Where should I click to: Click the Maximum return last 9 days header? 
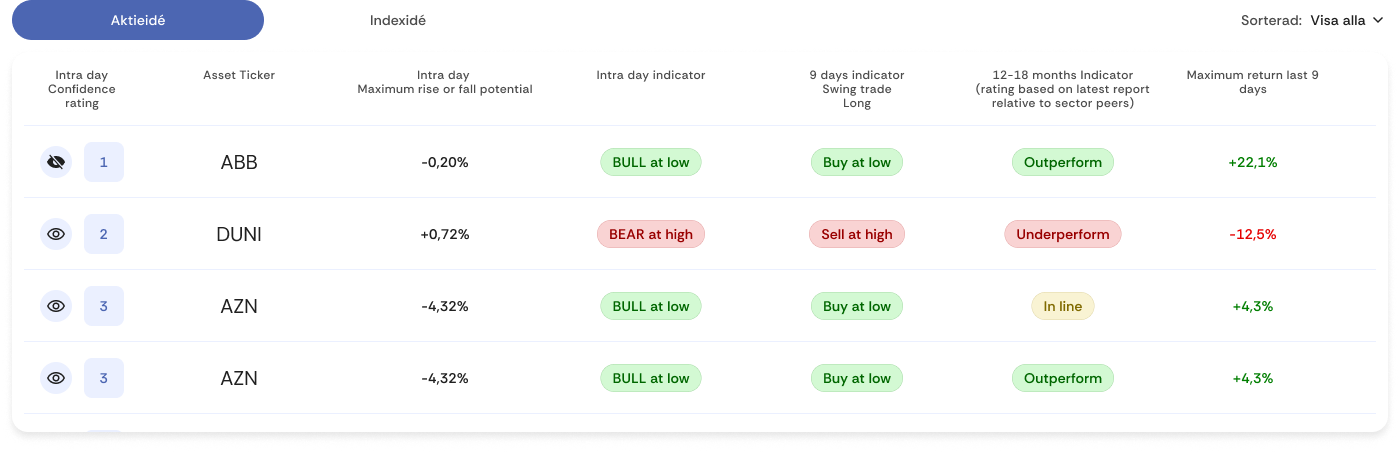click(x=1252, y=82)
